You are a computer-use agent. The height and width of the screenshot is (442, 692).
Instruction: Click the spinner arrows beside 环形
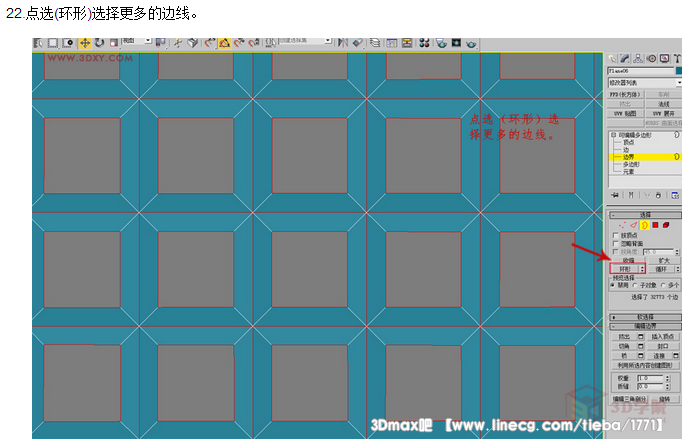click(643, 269)
